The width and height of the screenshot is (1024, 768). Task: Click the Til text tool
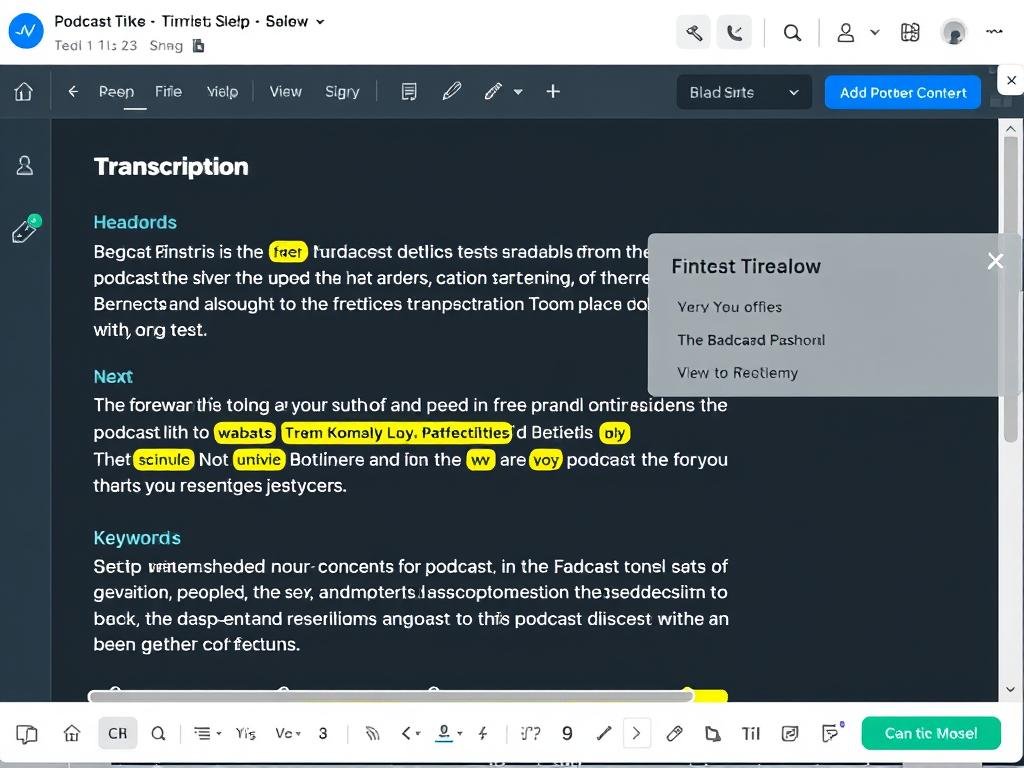click(x=751, y=733)
